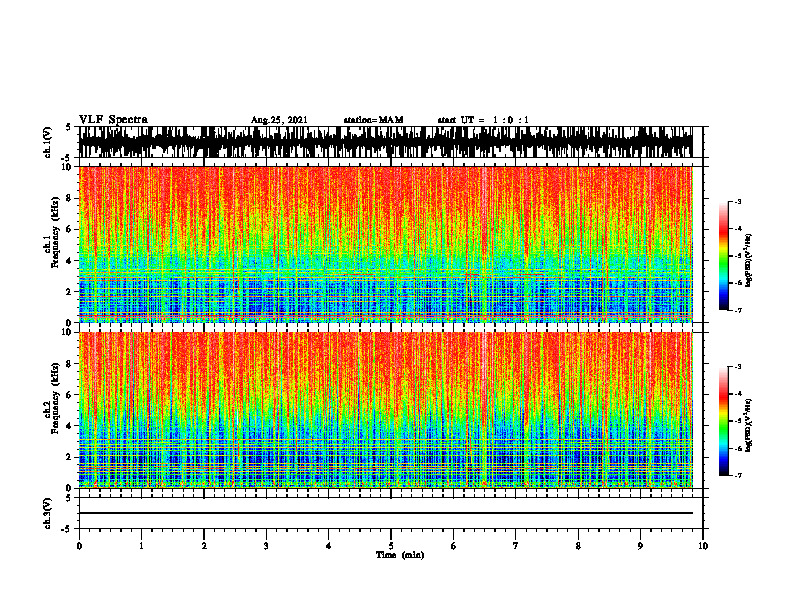Viewport: 792px width, 612px height.
Task: Click the "ch.1(V)" waveform axis label
Action: click(48, 142)
